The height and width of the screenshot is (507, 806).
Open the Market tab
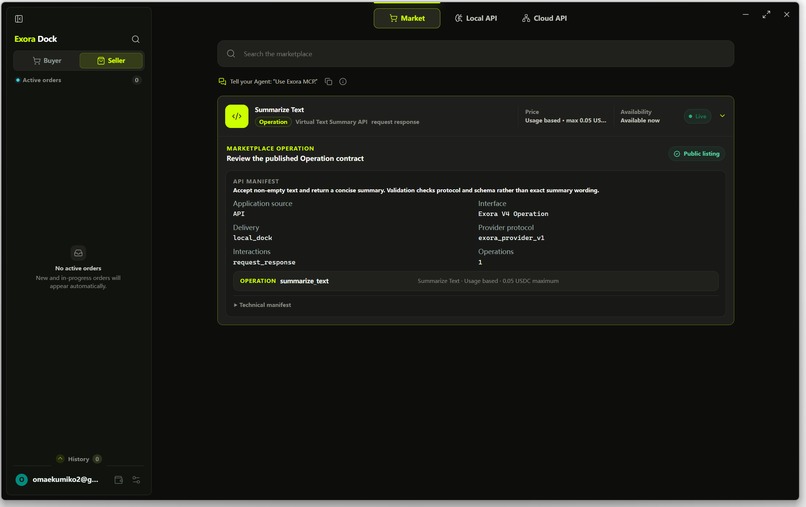pos(407,19)
